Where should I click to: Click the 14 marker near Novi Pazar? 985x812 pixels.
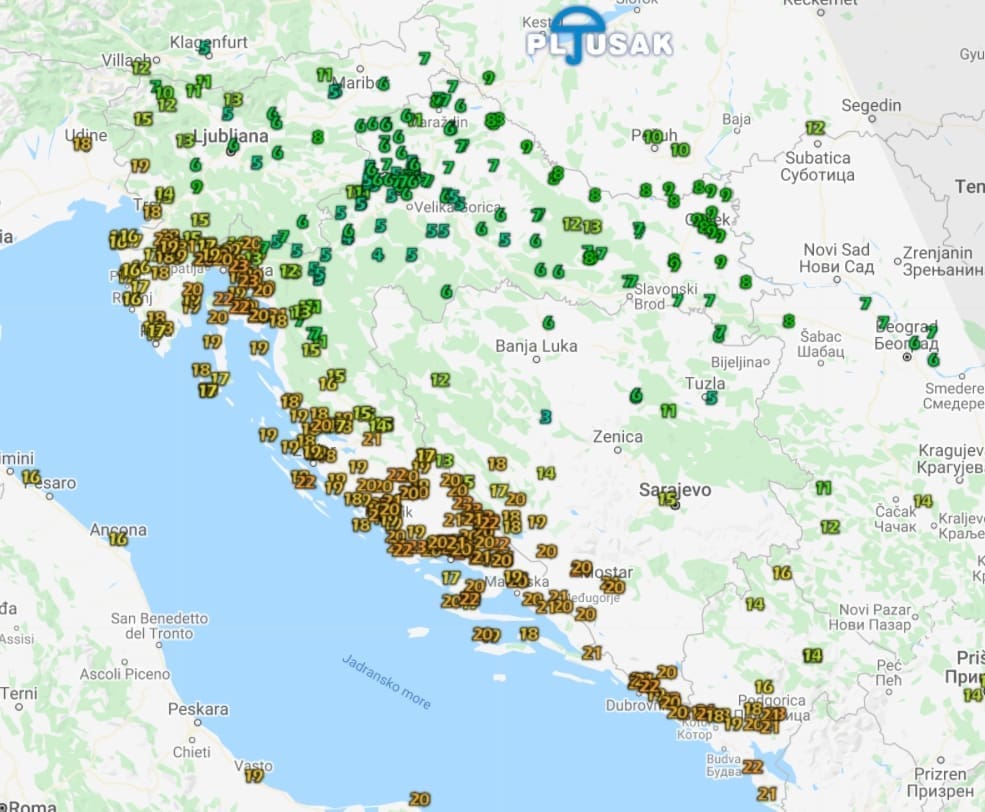(754, 604)
